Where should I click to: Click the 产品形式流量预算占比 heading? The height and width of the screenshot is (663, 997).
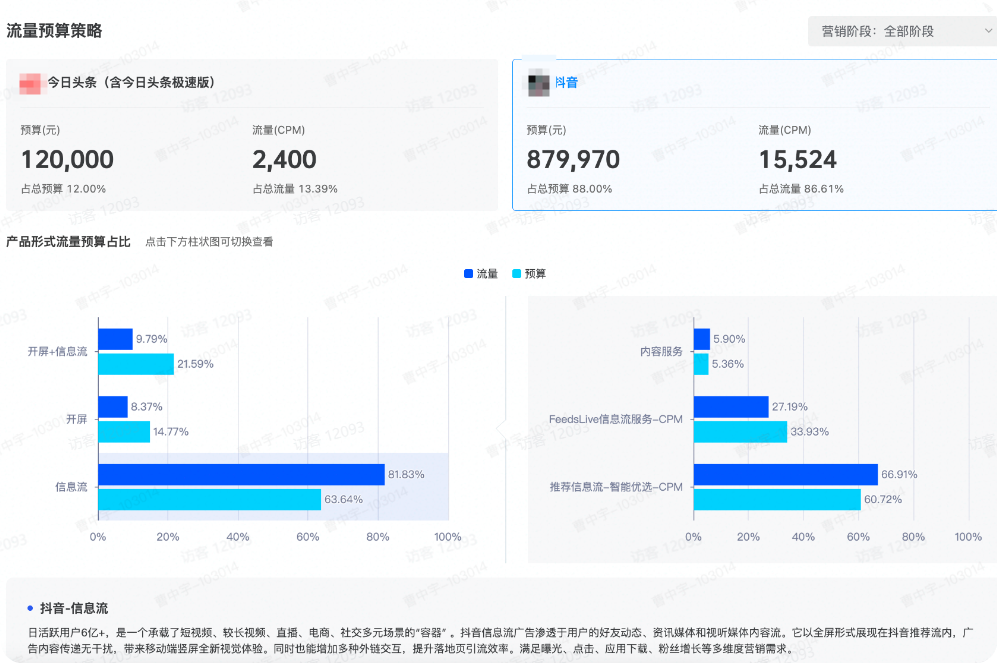click(68, 242)
